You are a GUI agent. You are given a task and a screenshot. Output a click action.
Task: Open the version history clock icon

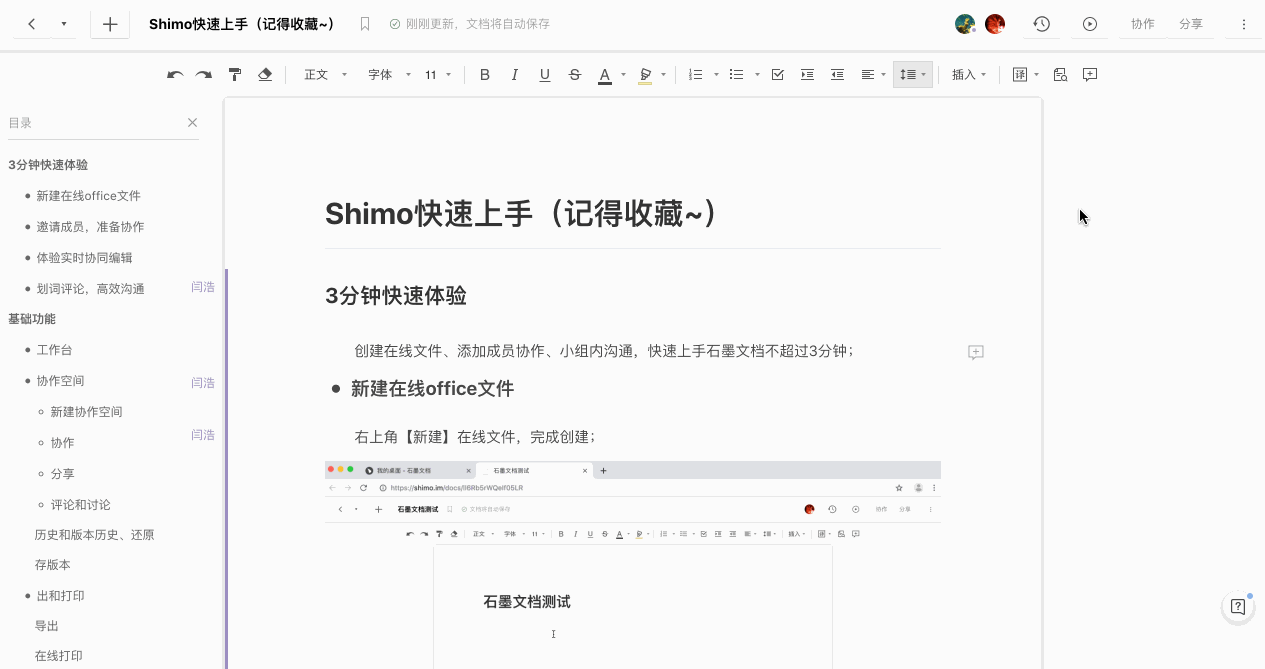[x=1042, y=24]
